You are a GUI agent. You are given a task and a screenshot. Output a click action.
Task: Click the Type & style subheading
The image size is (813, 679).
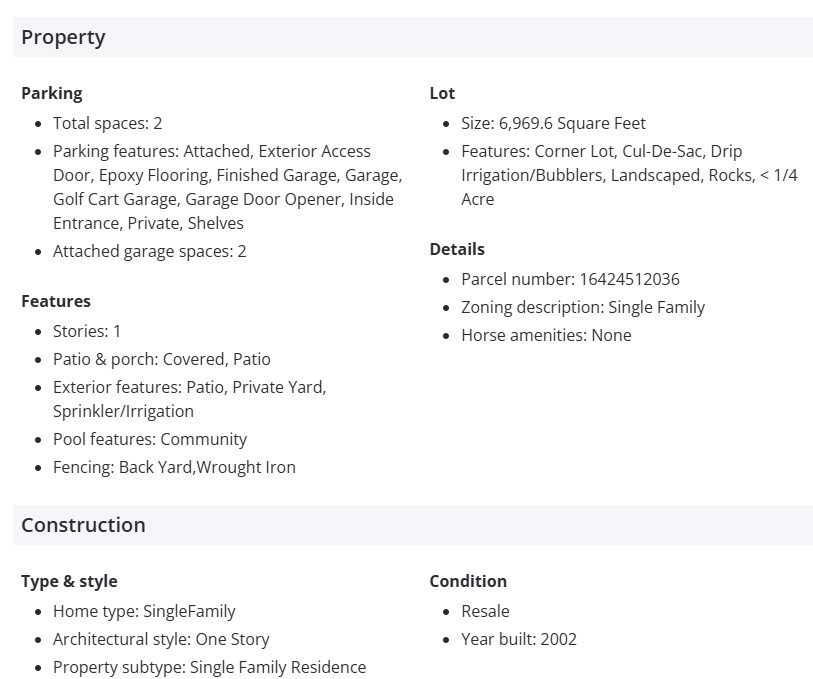tap(69, 581)
